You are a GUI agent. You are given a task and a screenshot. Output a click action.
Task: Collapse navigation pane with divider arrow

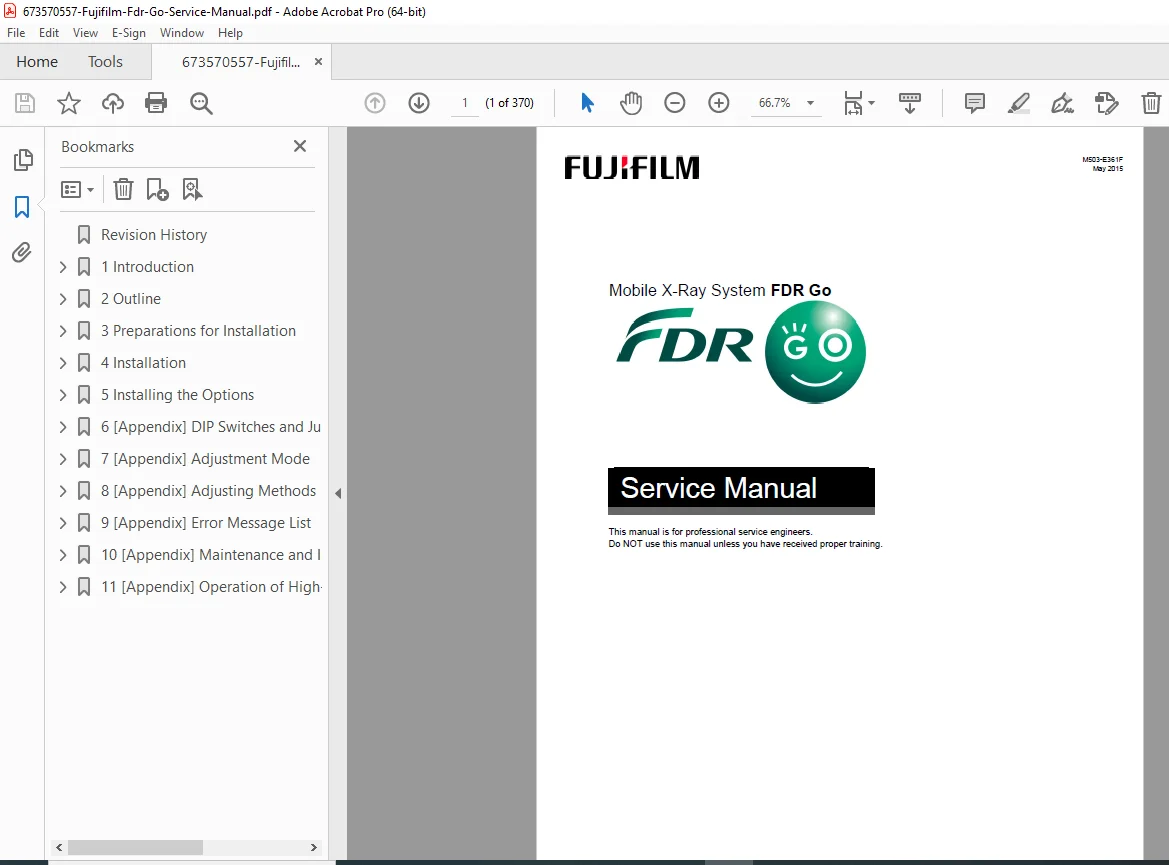tap(338, 493)
